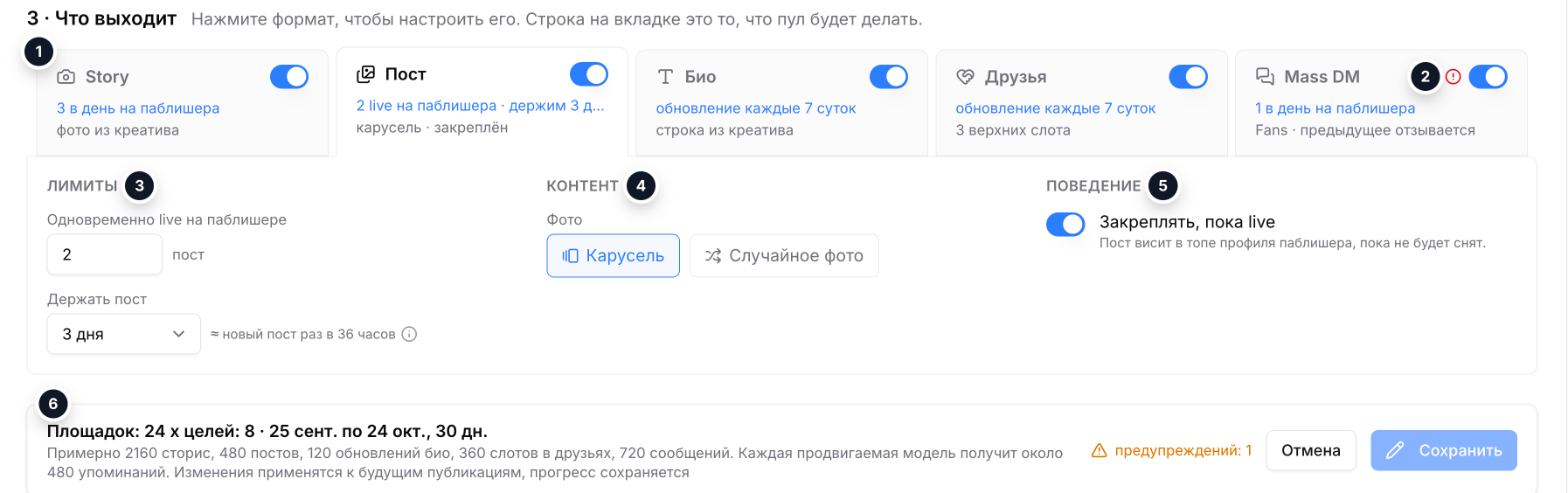This screenshot has height=493, width=1568.
Task: Open the Друзья tab
Action: [1082, 102]
